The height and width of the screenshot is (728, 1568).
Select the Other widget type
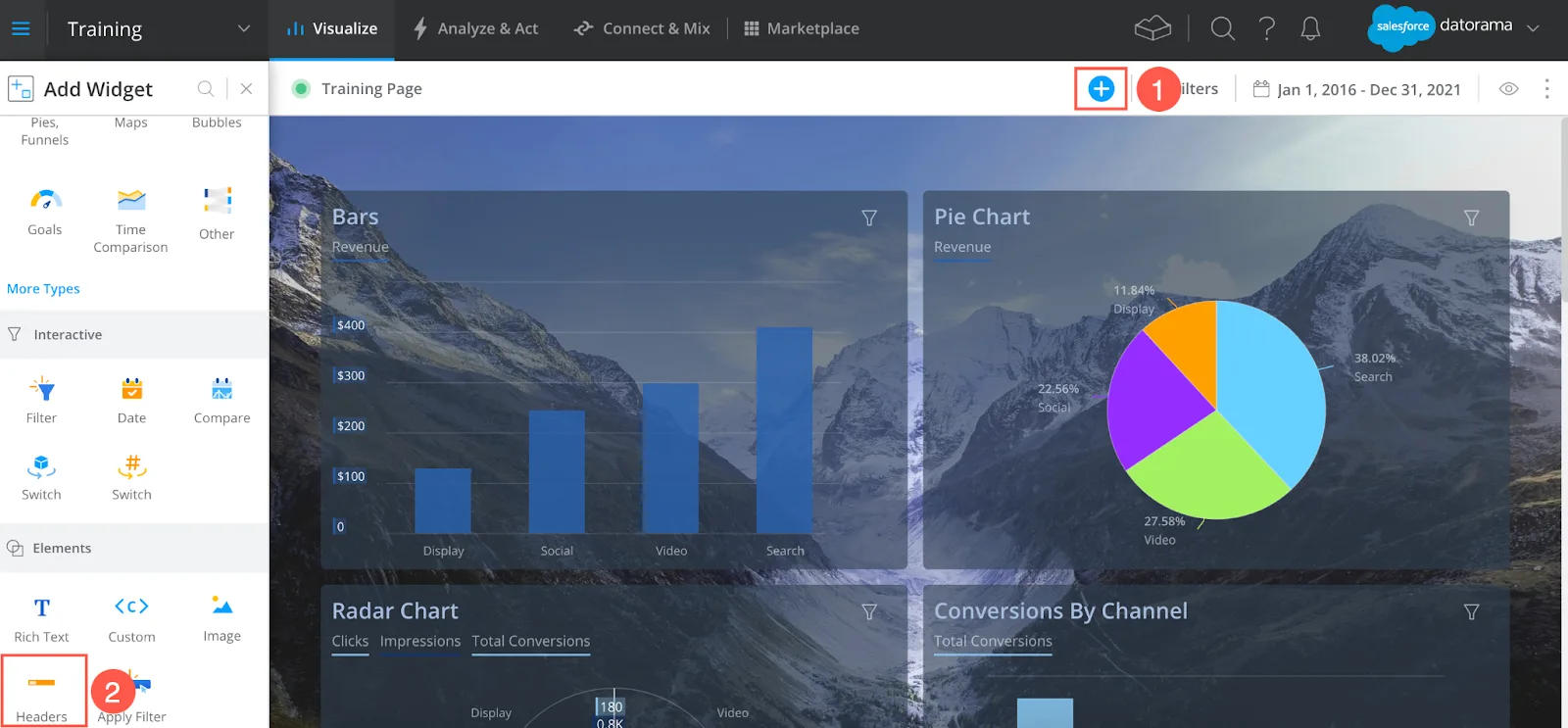217,214
